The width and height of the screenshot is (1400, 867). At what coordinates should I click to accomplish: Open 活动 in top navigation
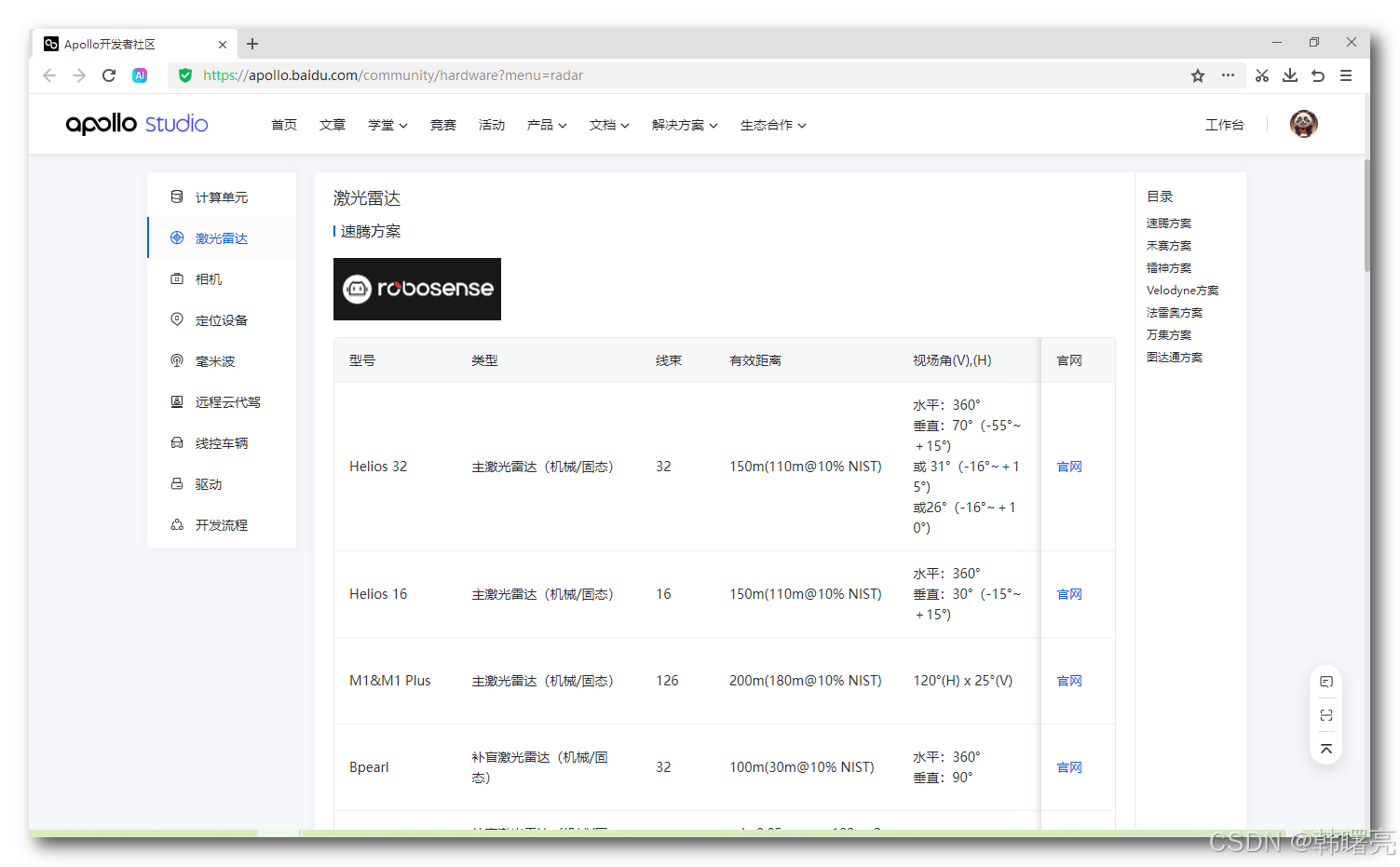coord(492,125)
